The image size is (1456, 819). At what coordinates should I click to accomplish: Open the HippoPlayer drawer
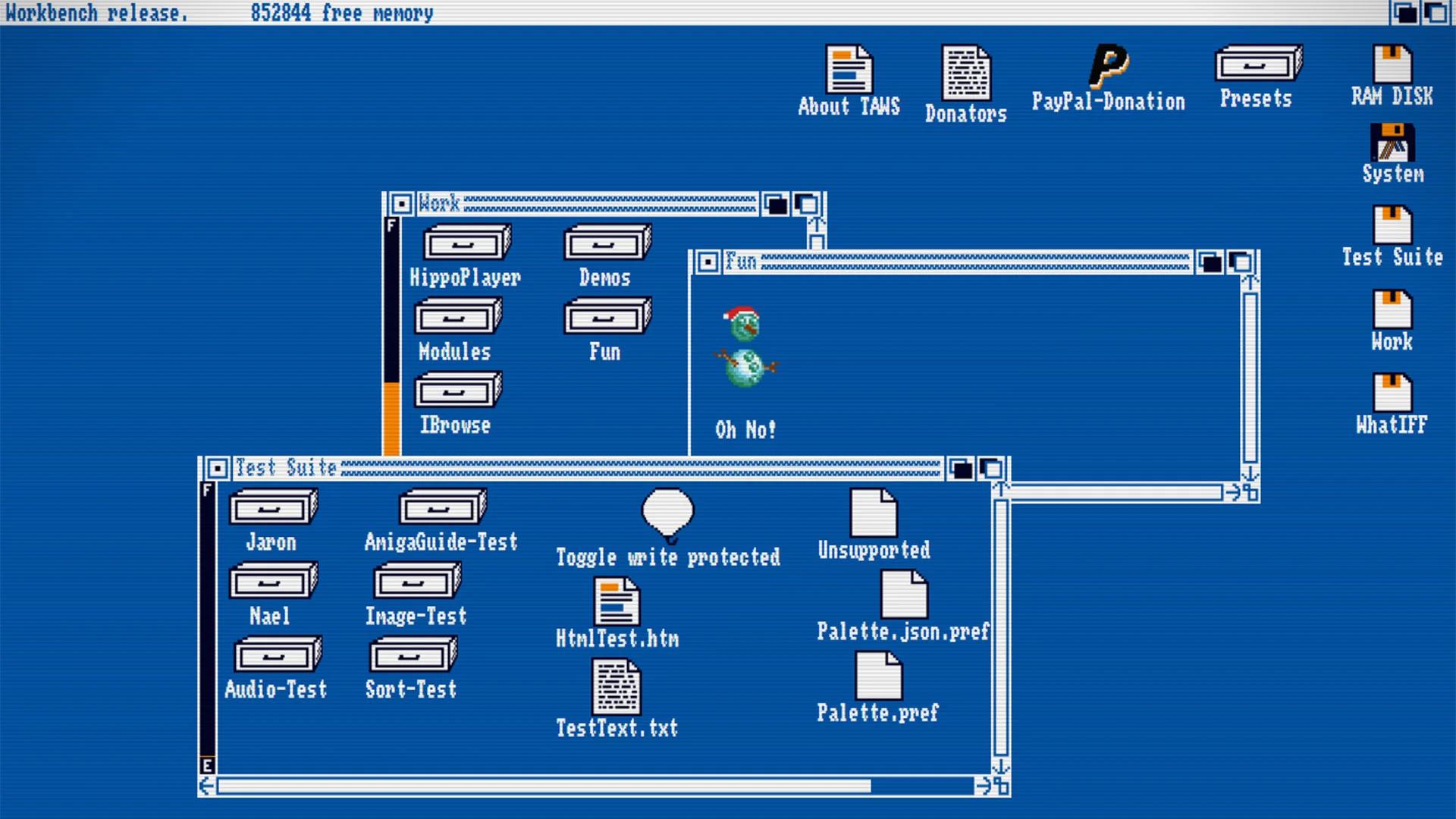[466, 243]
